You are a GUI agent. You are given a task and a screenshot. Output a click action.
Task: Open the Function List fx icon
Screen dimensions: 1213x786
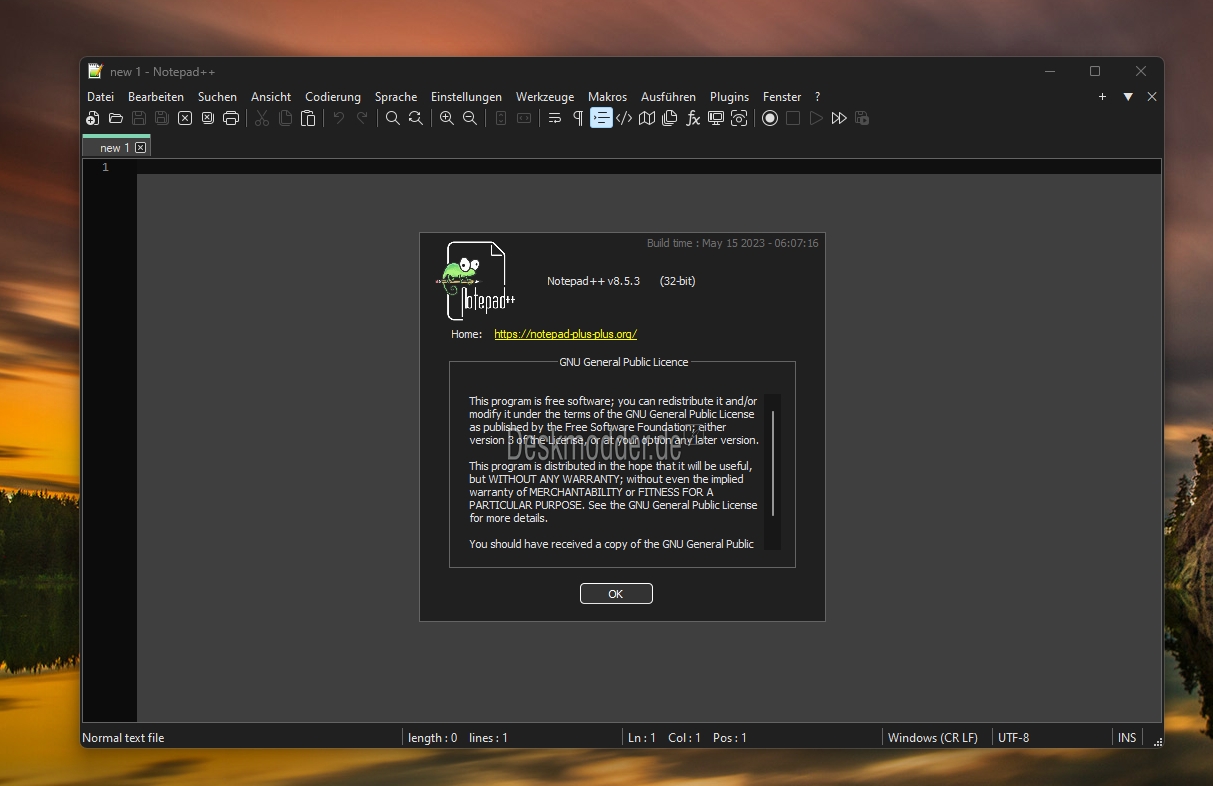[x=693, y=118]
